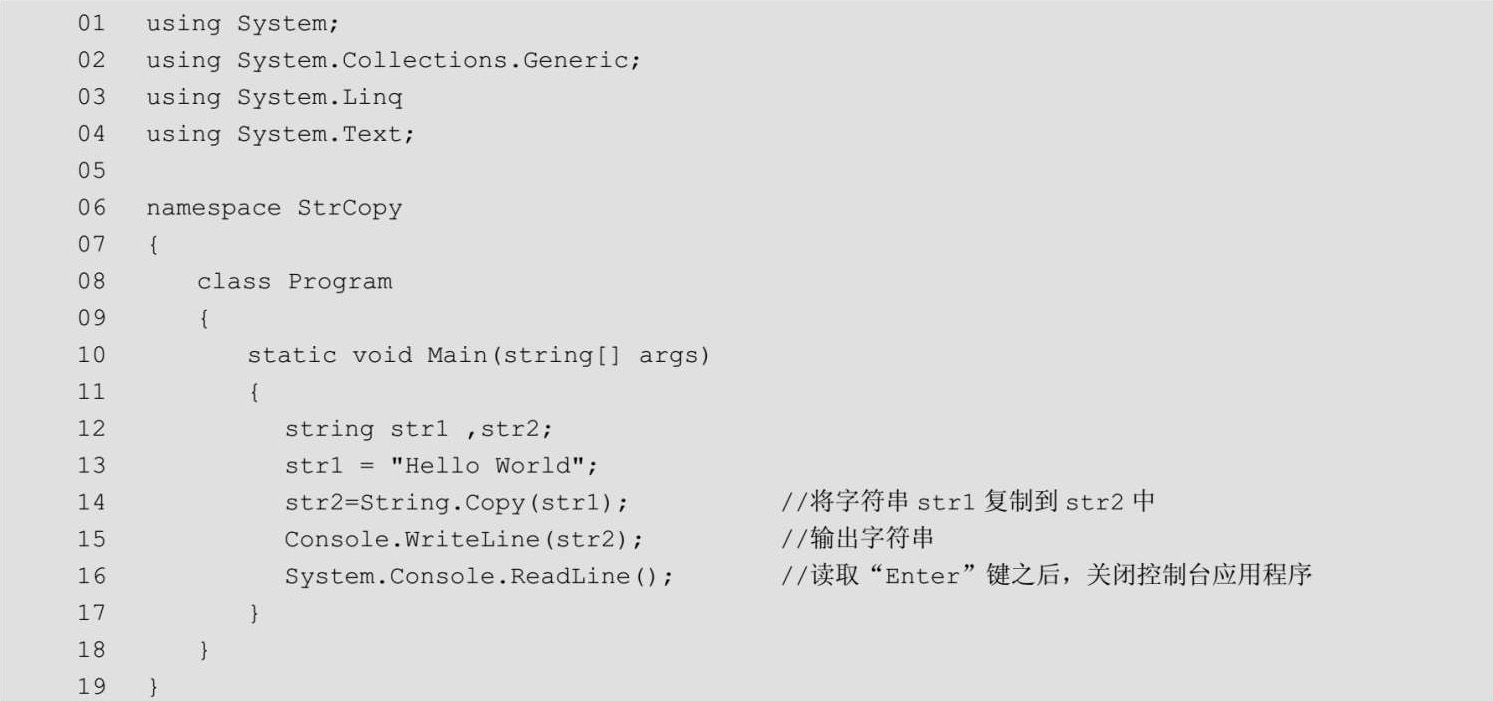1493x701 pixels.
Task: Click the 'using System.Collections.Generic;' line
Action: 392,60
